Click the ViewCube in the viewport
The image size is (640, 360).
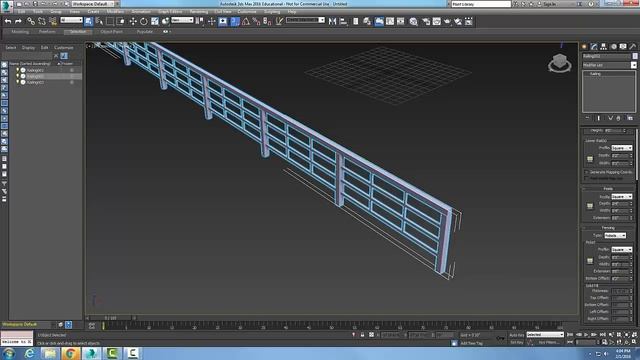point(560,63)
